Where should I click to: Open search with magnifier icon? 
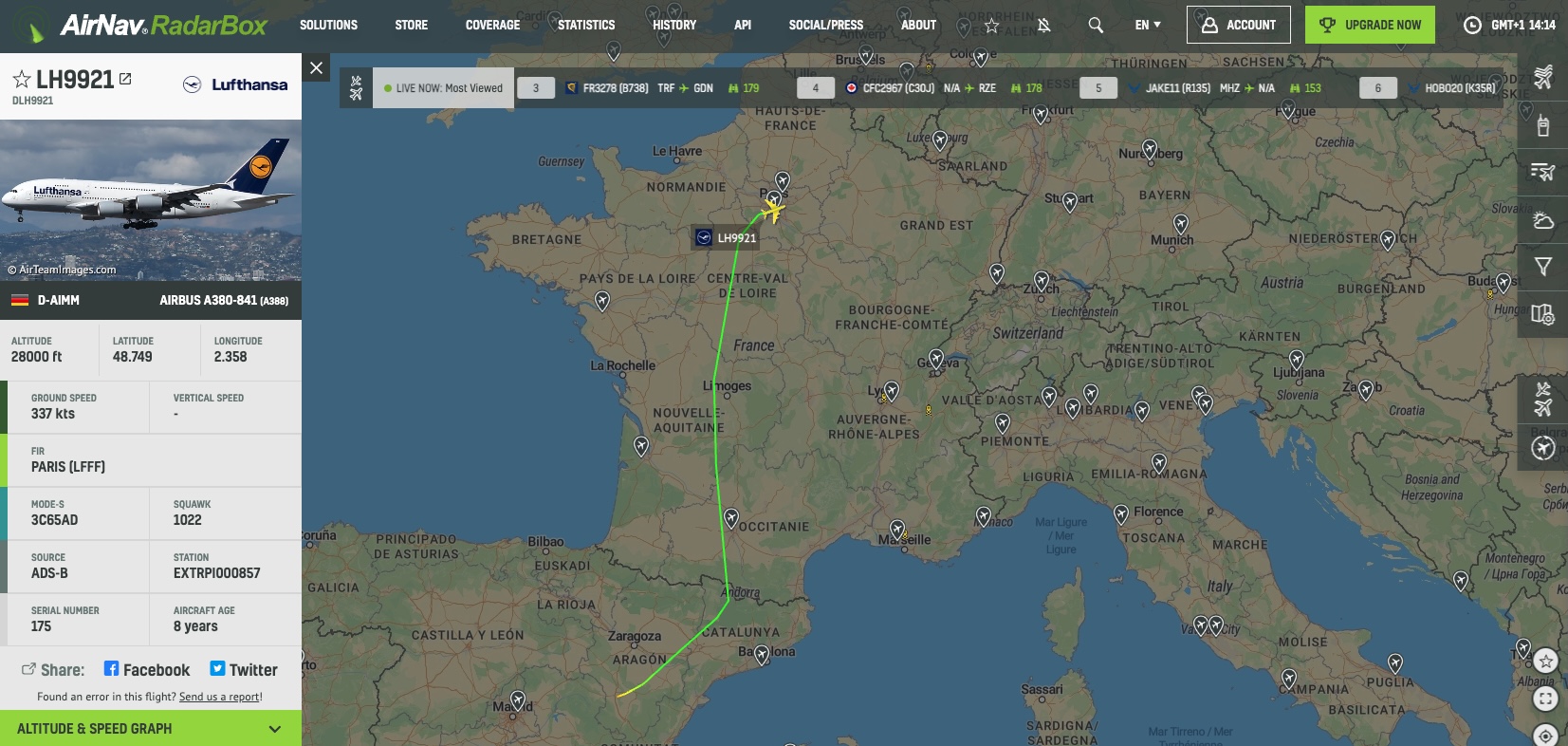[x=1096, y=26]
